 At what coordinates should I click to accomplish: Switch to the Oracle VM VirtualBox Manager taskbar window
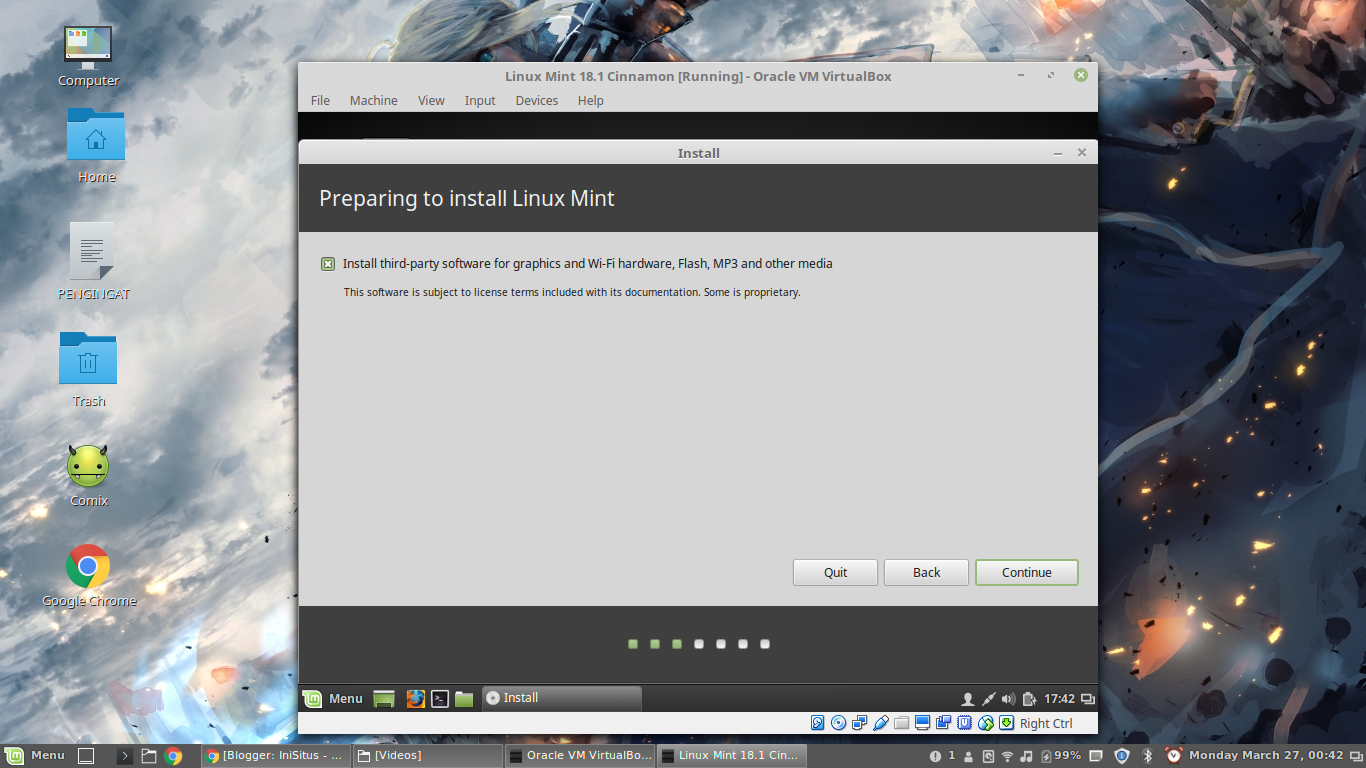579,756
